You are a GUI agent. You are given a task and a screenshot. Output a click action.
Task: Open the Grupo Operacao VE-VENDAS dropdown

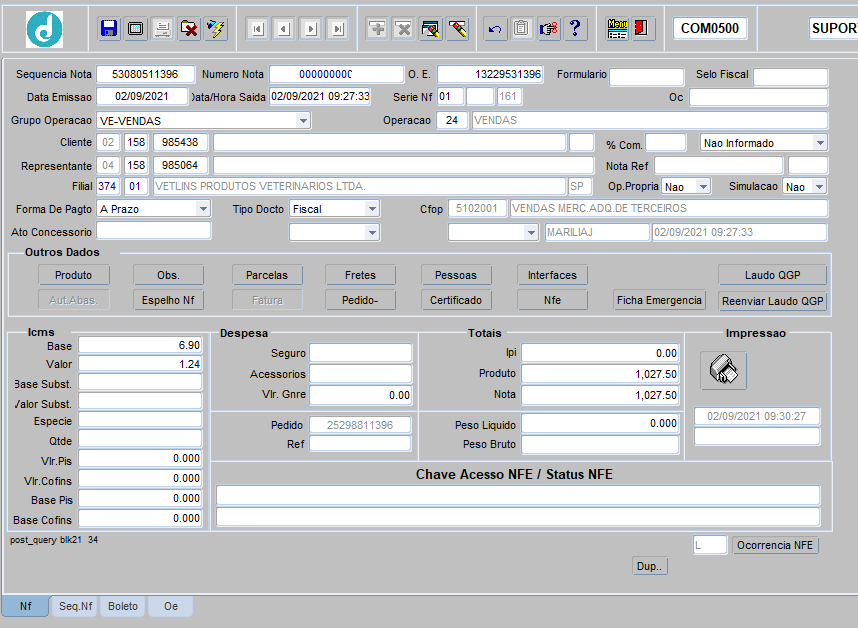pos(303,120)
